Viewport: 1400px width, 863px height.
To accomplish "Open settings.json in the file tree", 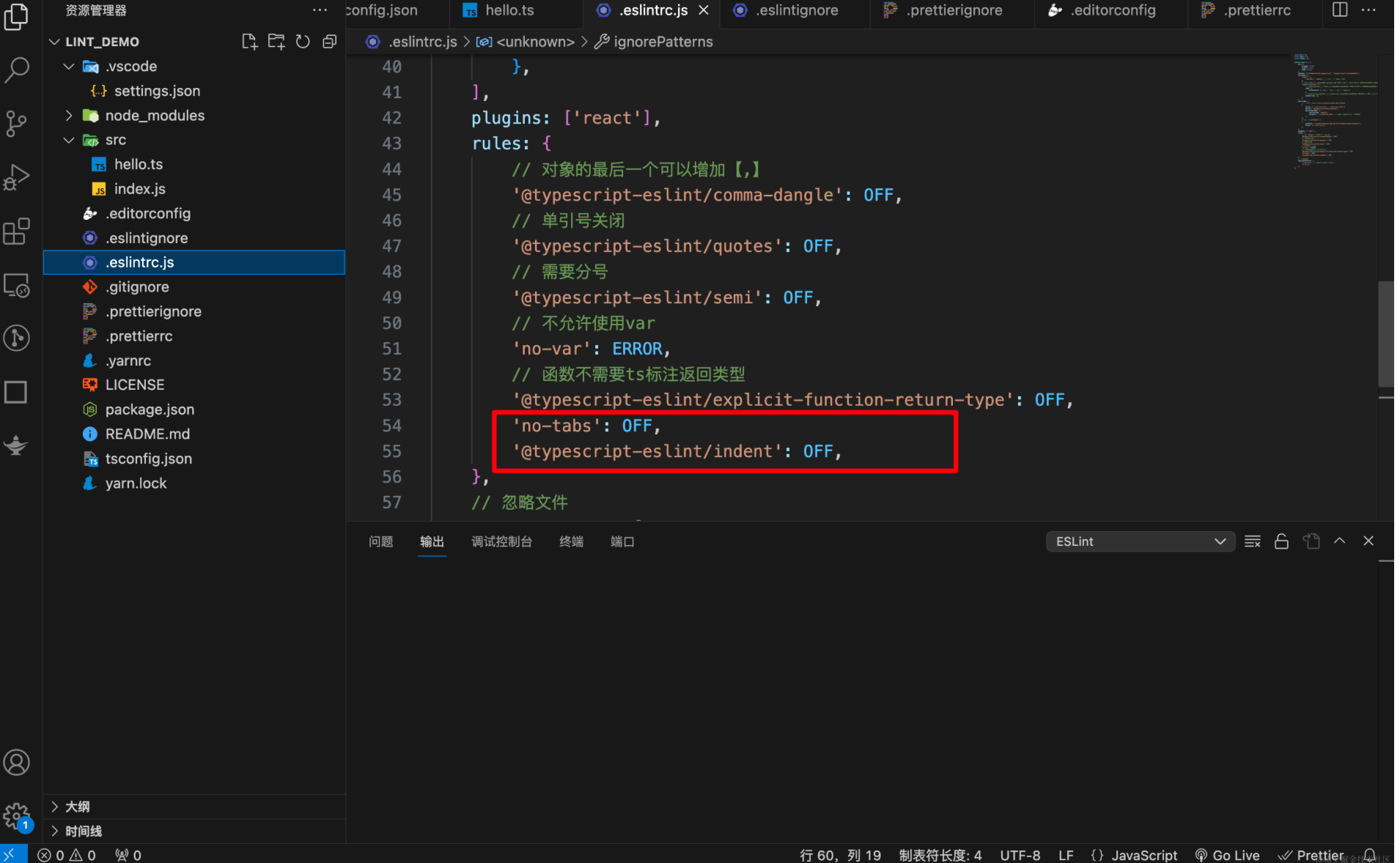I will 194,91.
